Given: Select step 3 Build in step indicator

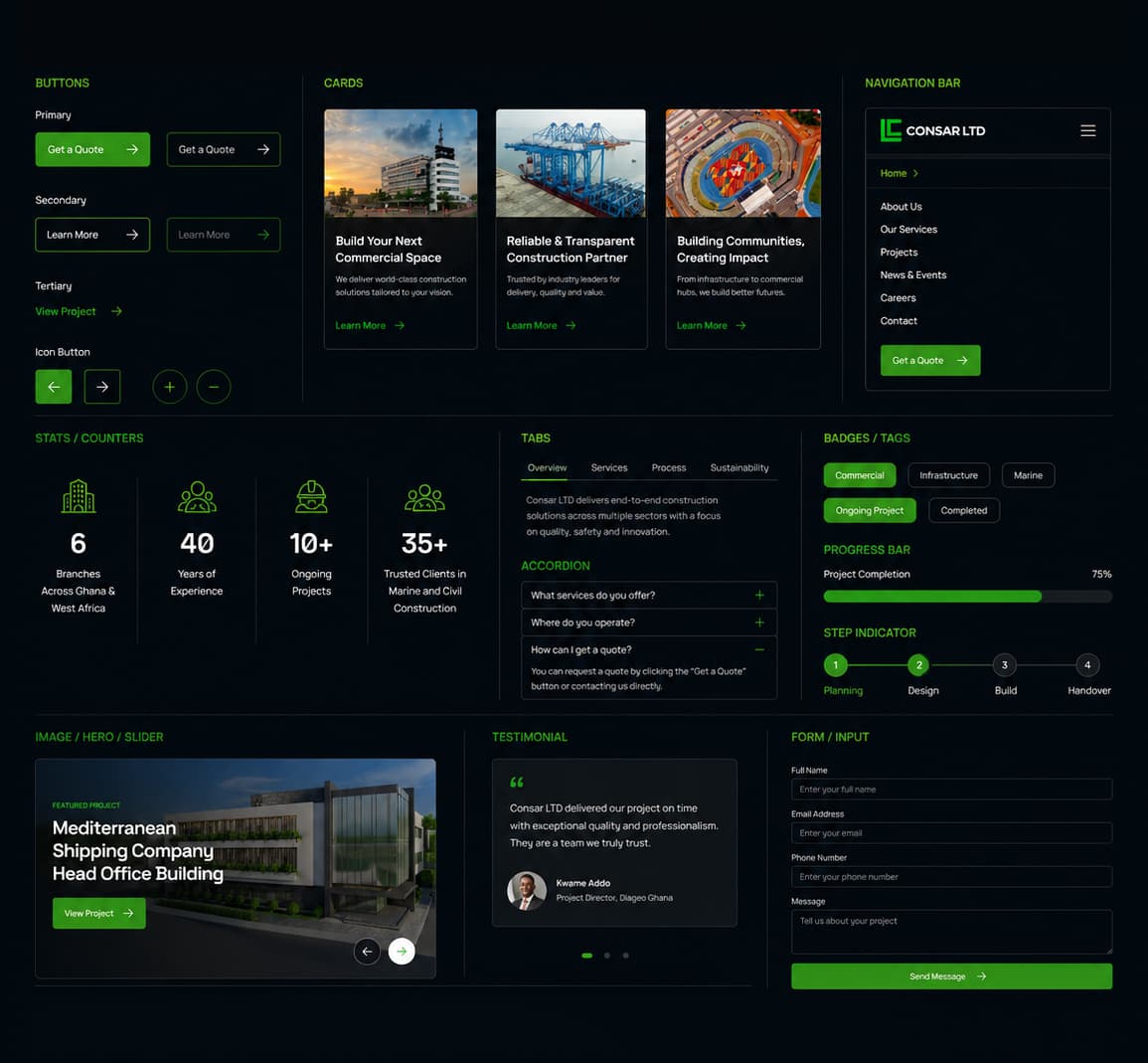Looking at the screenshot, I should tap(1005, 665).
